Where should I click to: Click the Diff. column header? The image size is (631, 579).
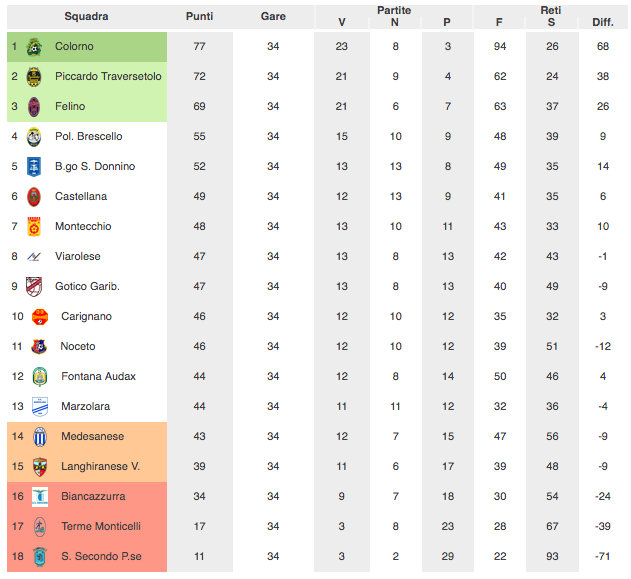pos(603,23)
